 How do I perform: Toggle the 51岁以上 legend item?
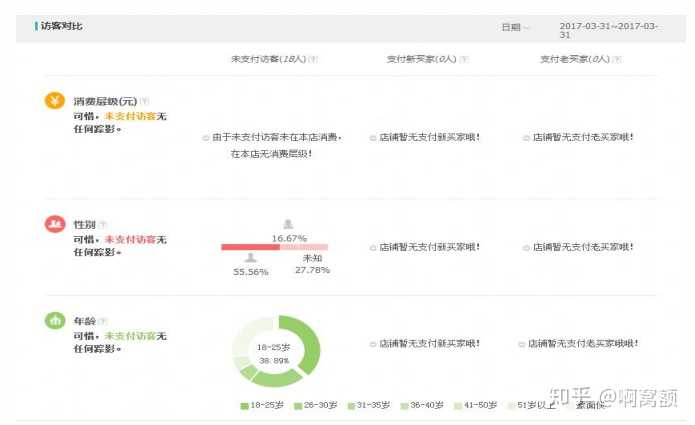pos(532,406)
